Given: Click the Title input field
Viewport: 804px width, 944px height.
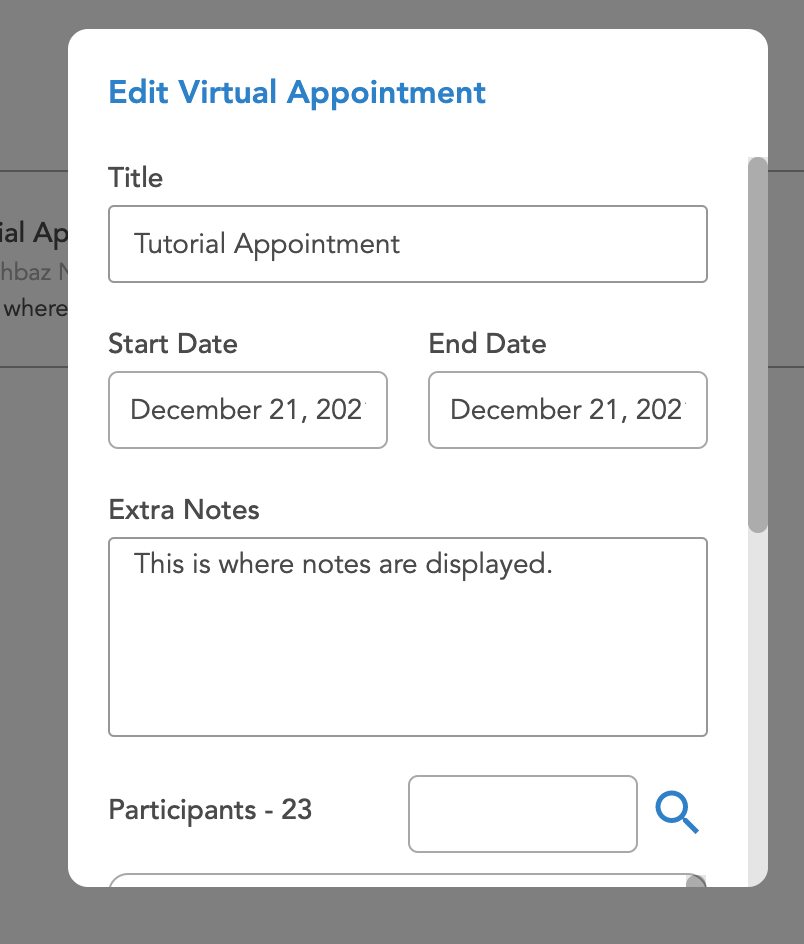Looking at the screenshot, I should pos(408,244).
